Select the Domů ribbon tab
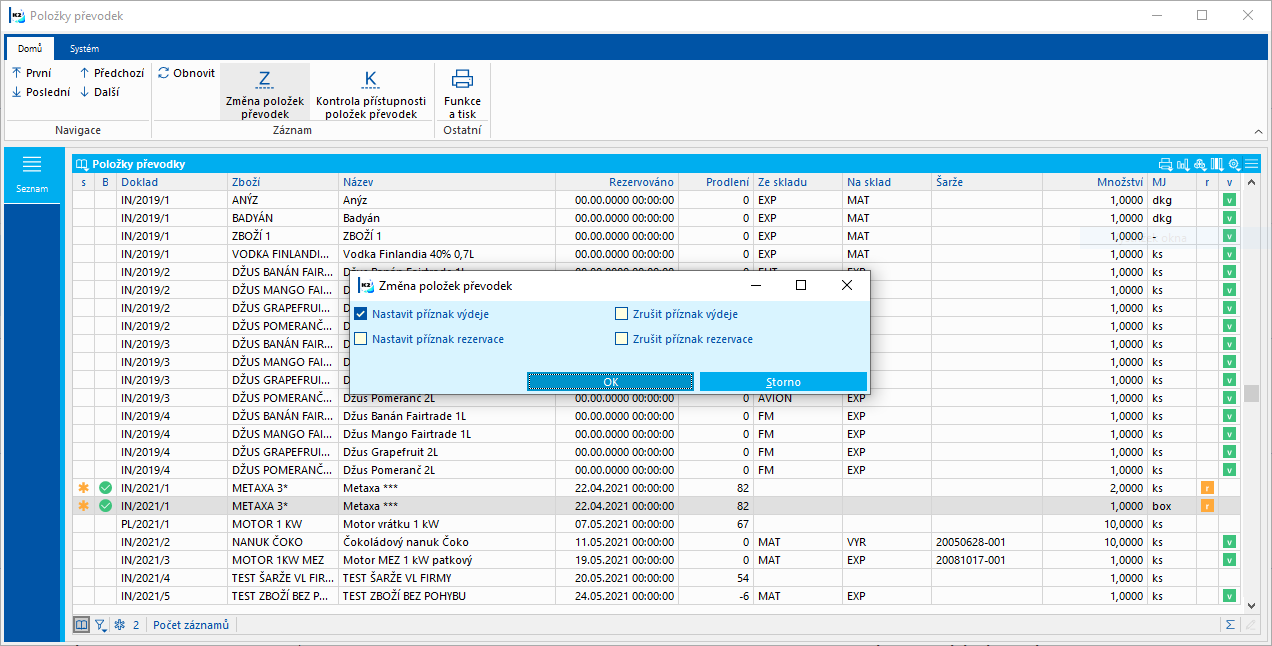 point(29,48)
